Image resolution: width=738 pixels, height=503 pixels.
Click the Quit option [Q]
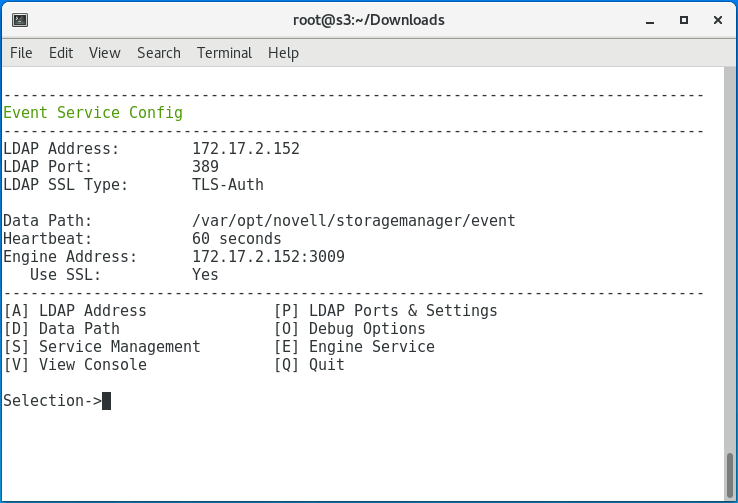tap(309, 365)
